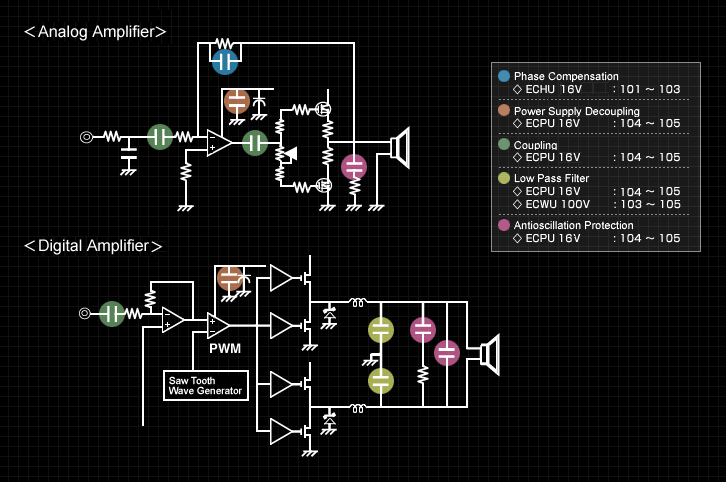
Task: Click the blue phase compensation capacitor in the analog circuit
Action: (x=224, y=62)
